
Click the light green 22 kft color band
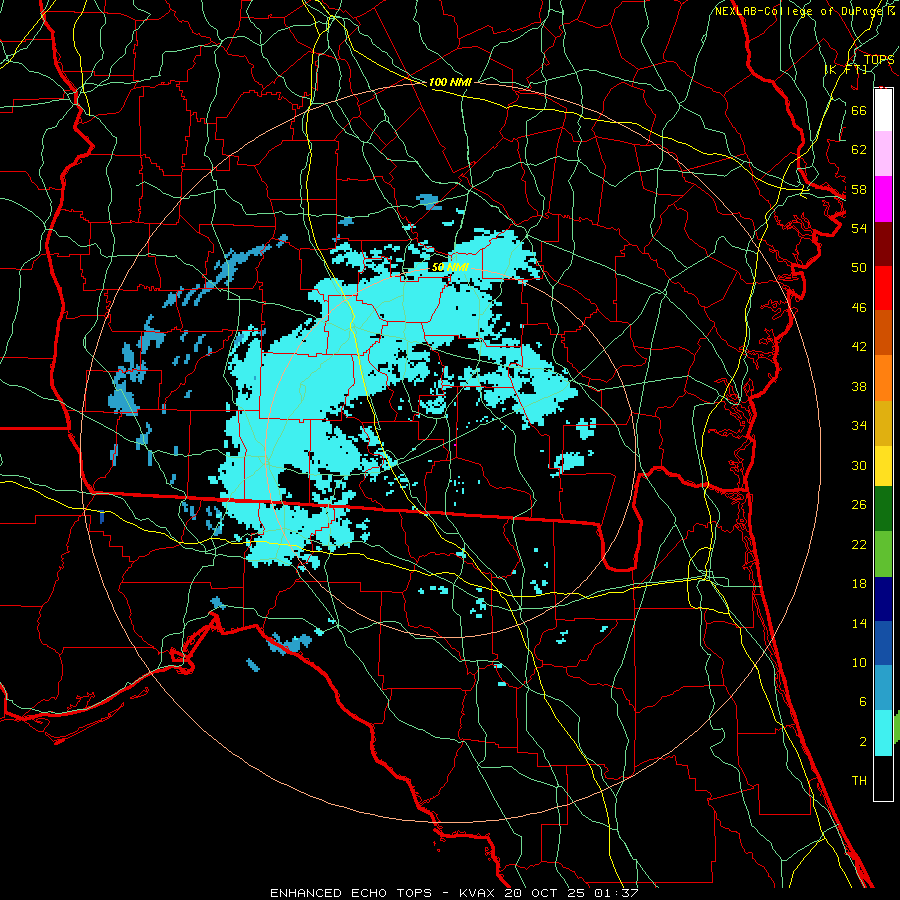883,554
